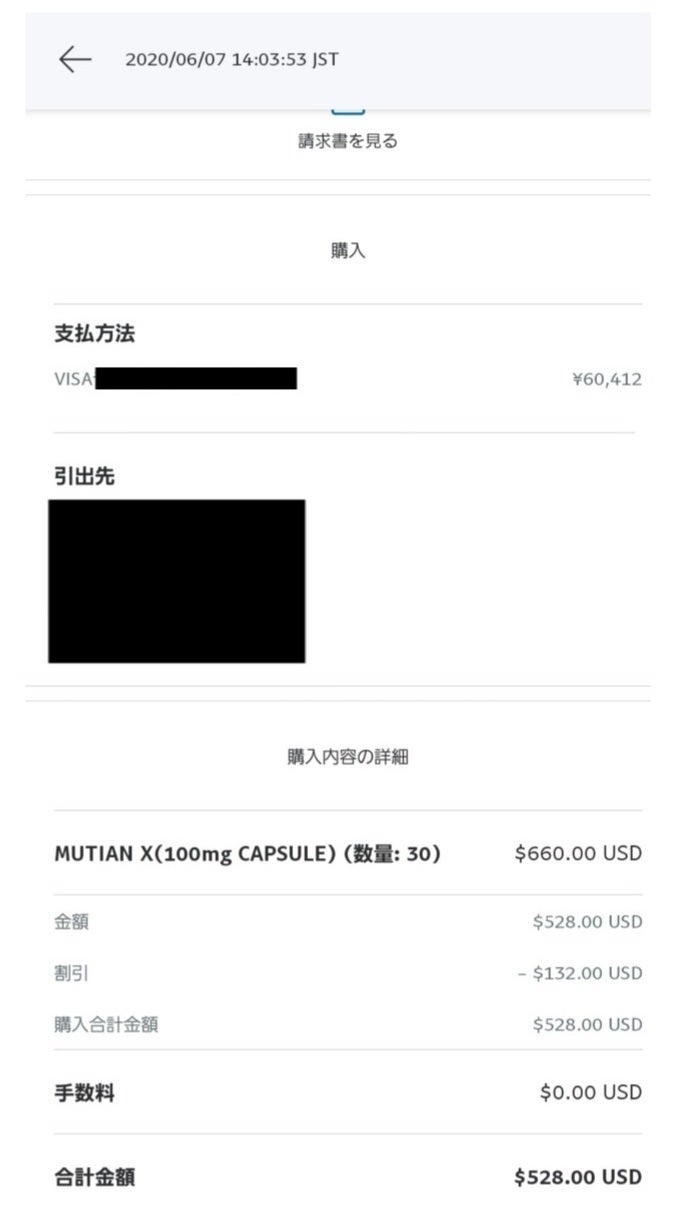
Task: Select the $660.00 USD item price
Action: (x=578, y=854)
